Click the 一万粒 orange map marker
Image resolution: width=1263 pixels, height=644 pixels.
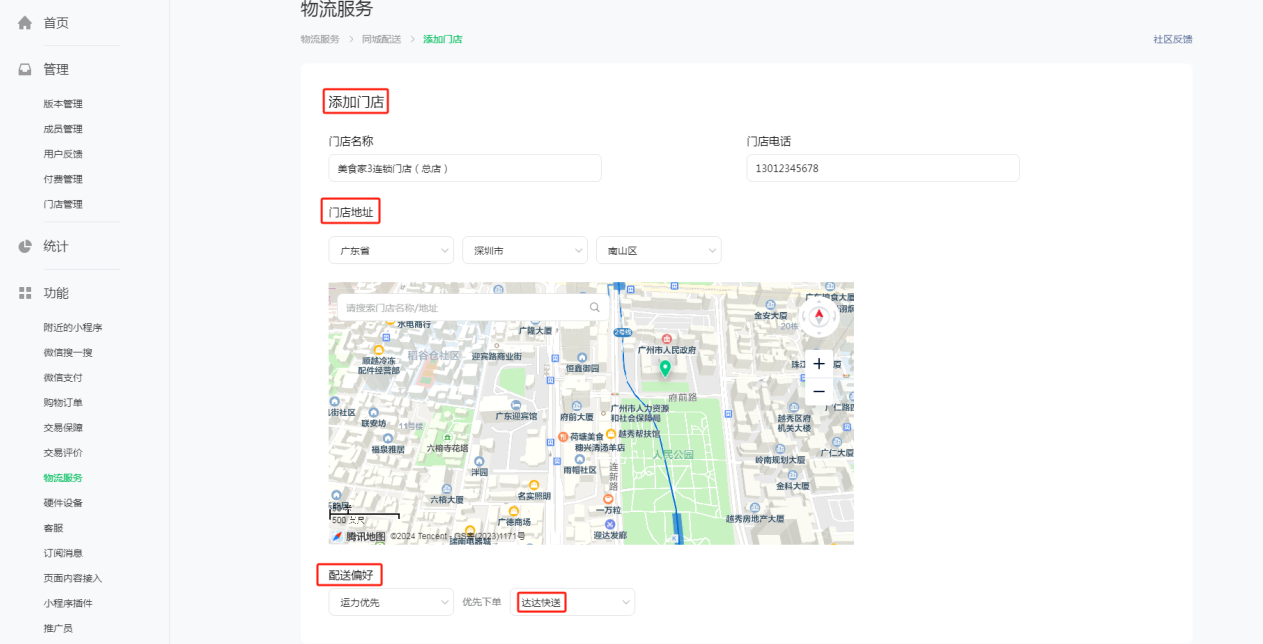[x=609, y=498]
